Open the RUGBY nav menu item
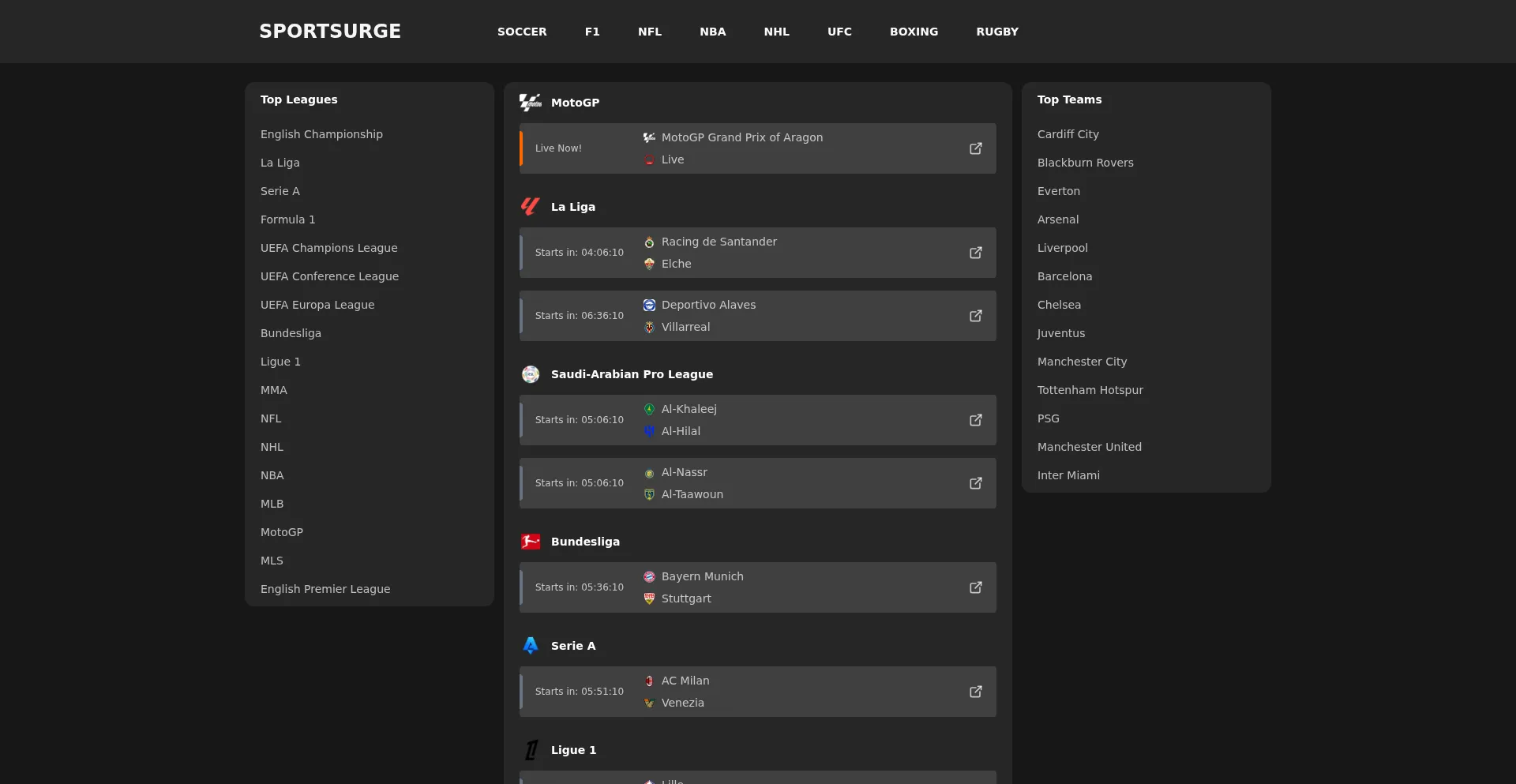The height and width of the screenshot is (784, 1516). pos(997,32)
